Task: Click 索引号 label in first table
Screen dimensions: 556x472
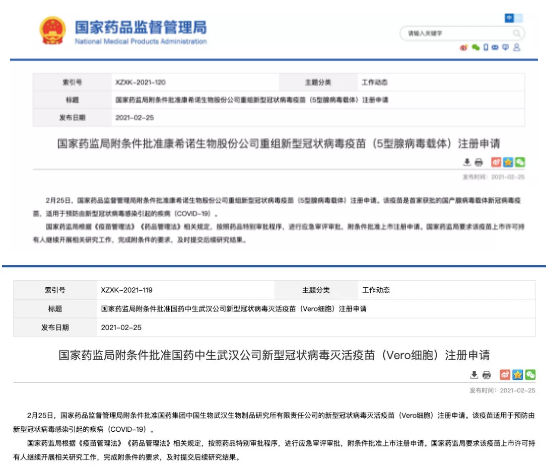Action: [x=72, y=82]
